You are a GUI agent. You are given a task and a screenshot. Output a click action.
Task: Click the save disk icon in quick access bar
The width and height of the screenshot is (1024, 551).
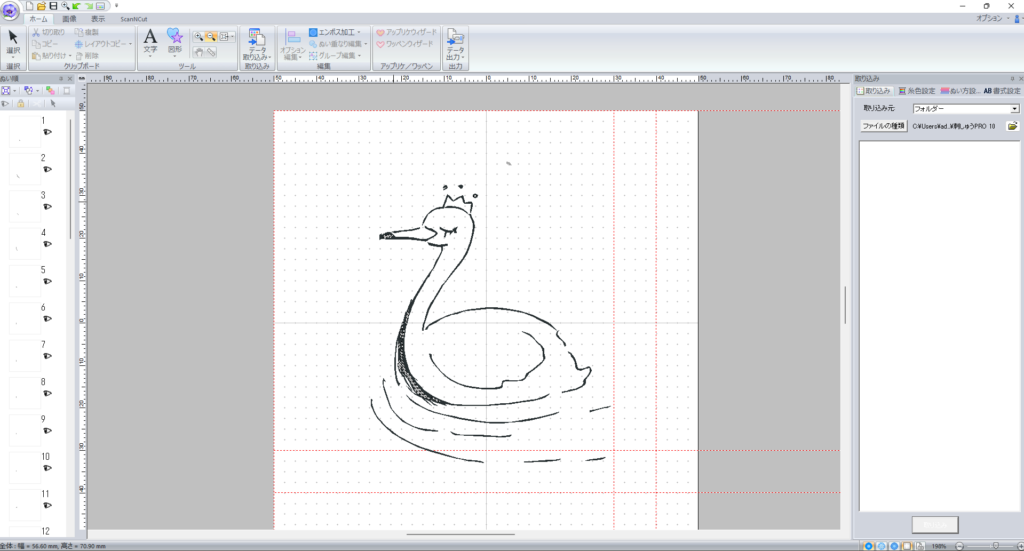coord(53,6)
